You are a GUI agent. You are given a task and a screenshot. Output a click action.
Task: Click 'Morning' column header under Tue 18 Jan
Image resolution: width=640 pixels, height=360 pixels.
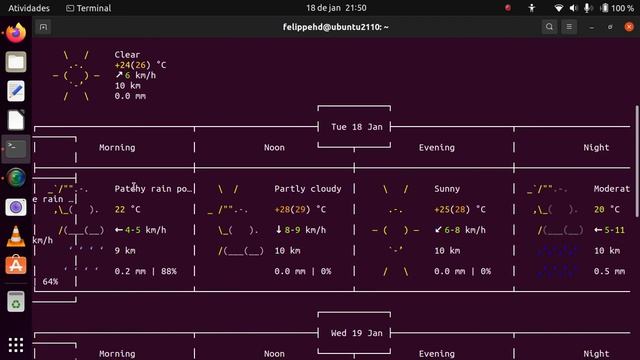(117, 147)
